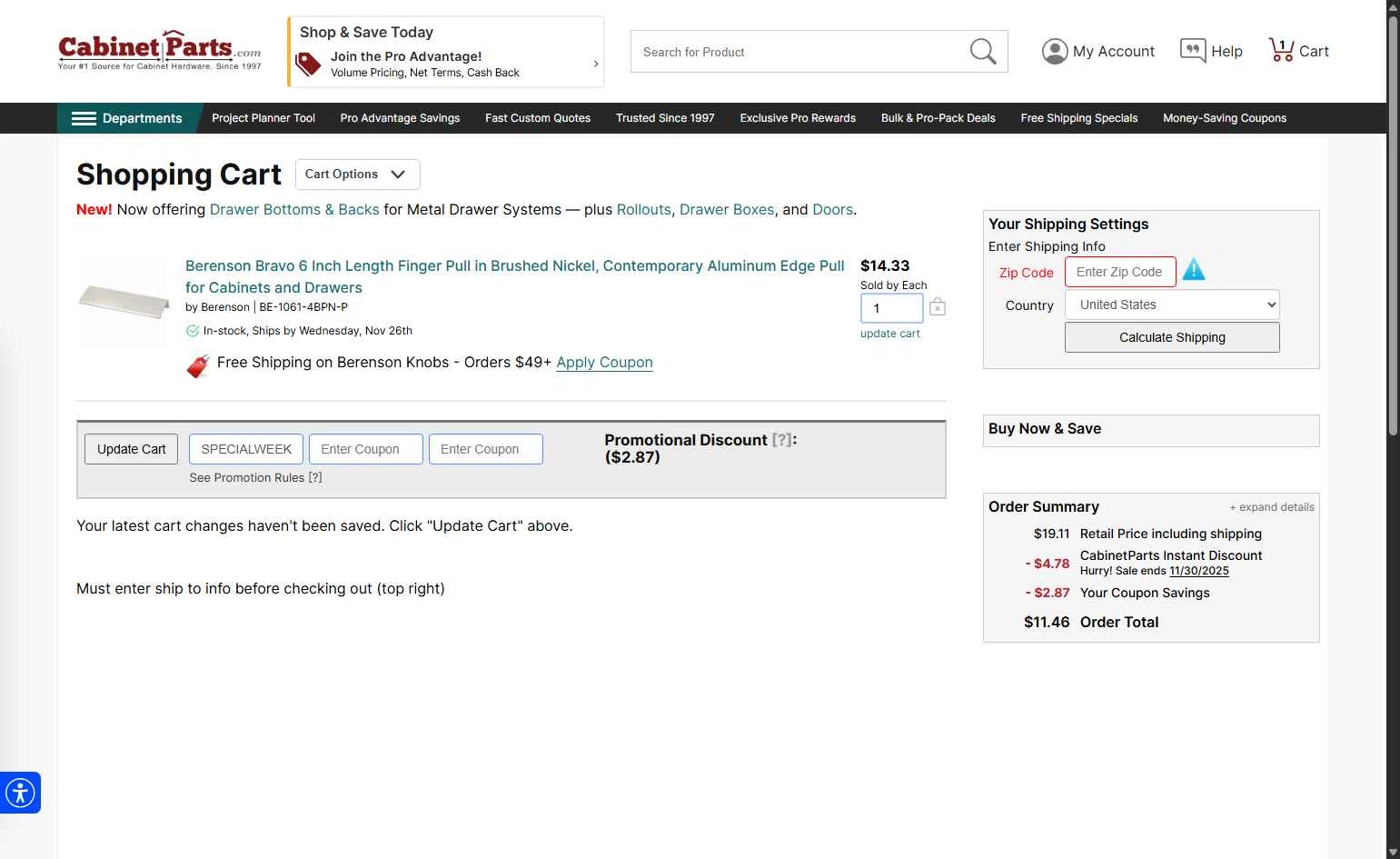Click See Promotion Rules link
The image size is (1400, 859).
[255, 477]
